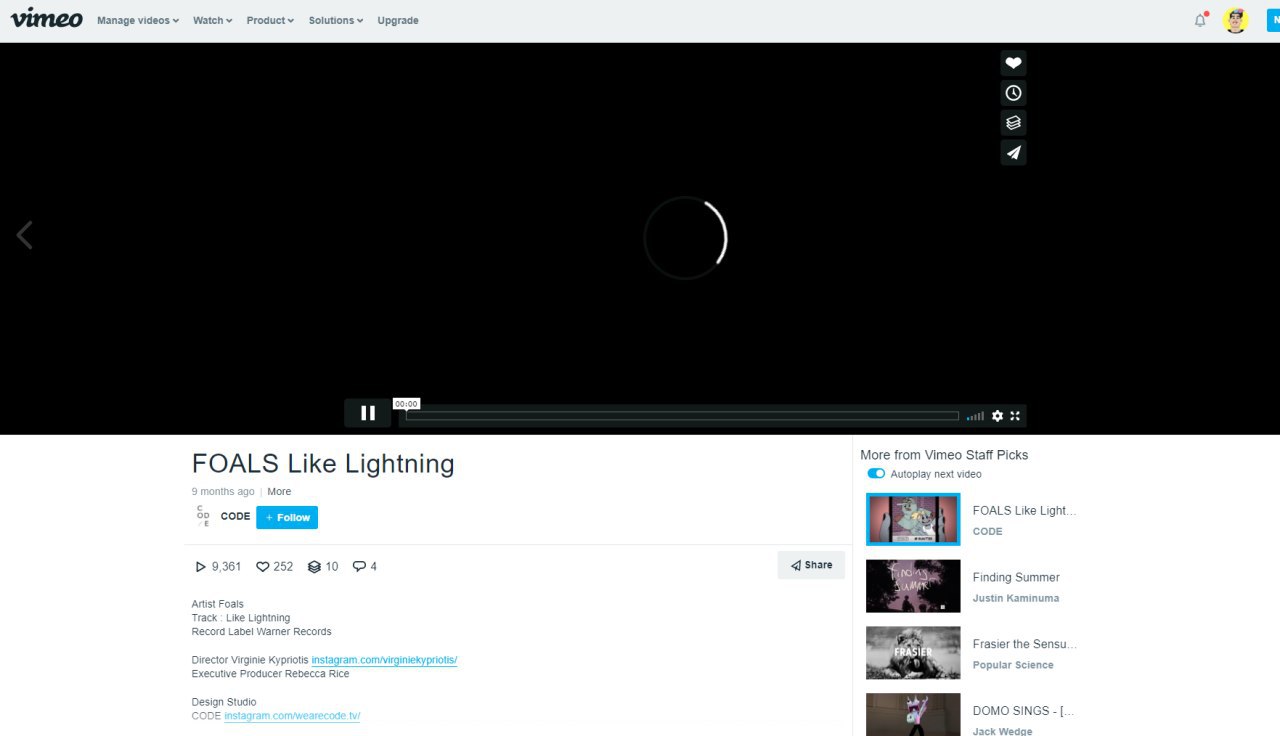Click the Share button
This screenshot has height=736, width=1280.
pyautogui.click(x=811, y=565)
